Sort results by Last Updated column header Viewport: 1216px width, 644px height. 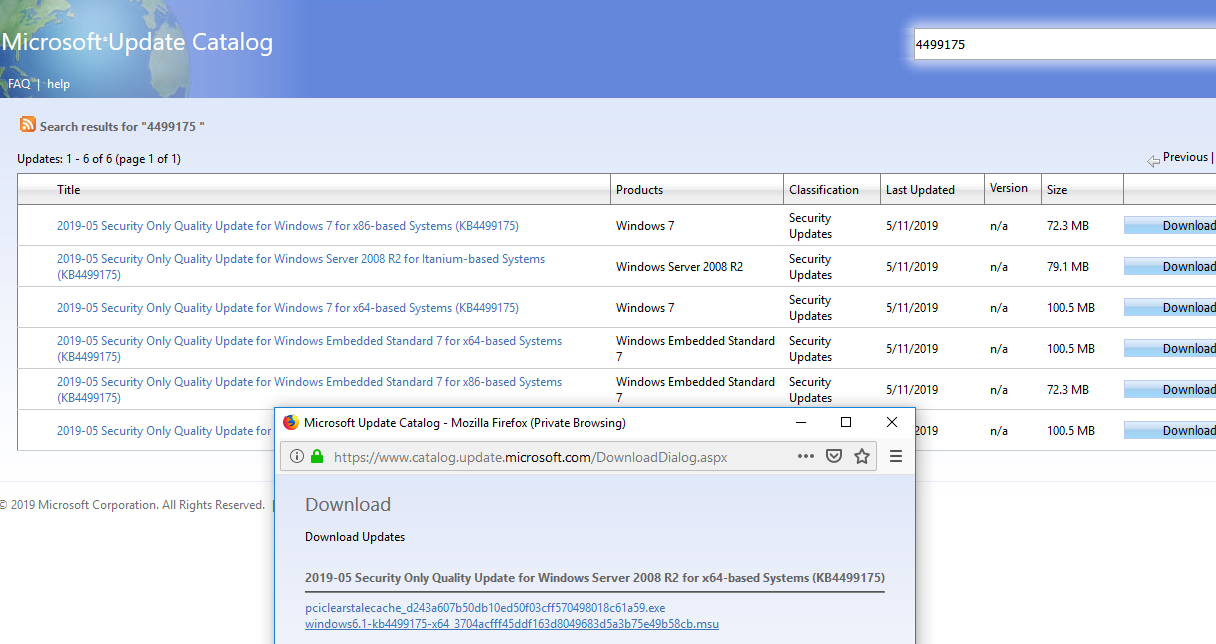[x=920, y=190]
